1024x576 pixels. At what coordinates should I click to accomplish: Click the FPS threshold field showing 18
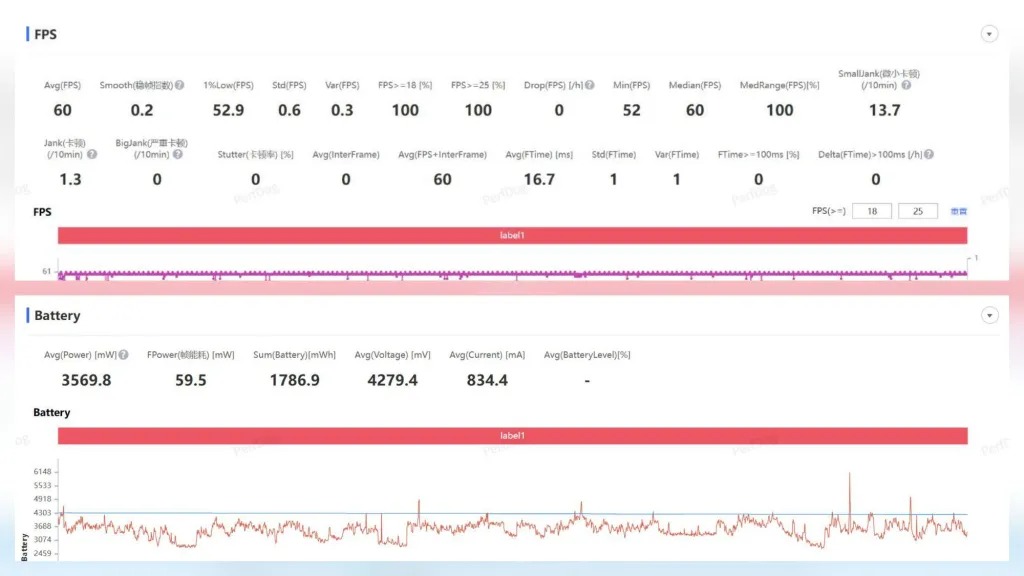[872, 211]
